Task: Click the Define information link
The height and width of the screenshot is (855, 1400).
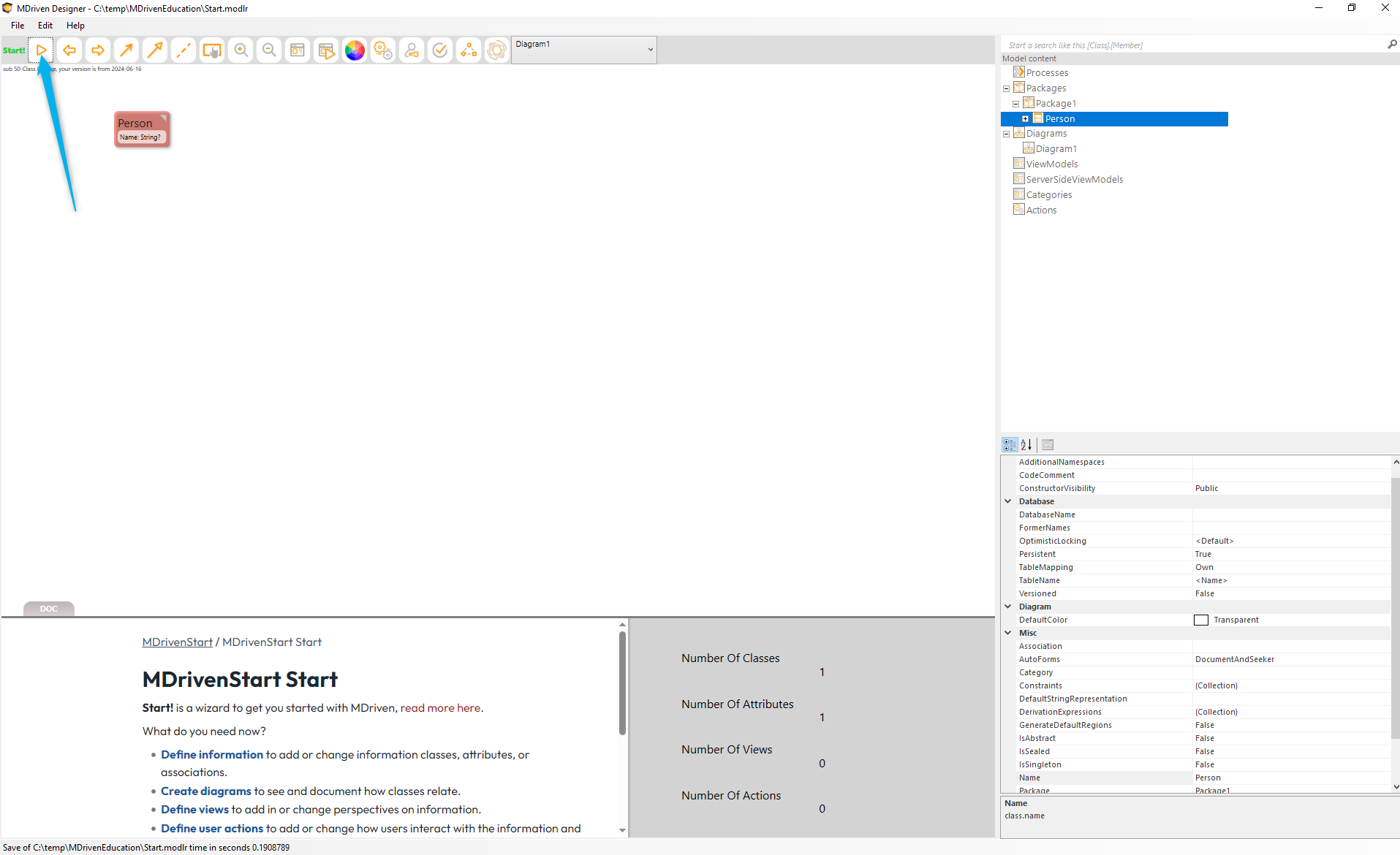Action: point(212,755)
